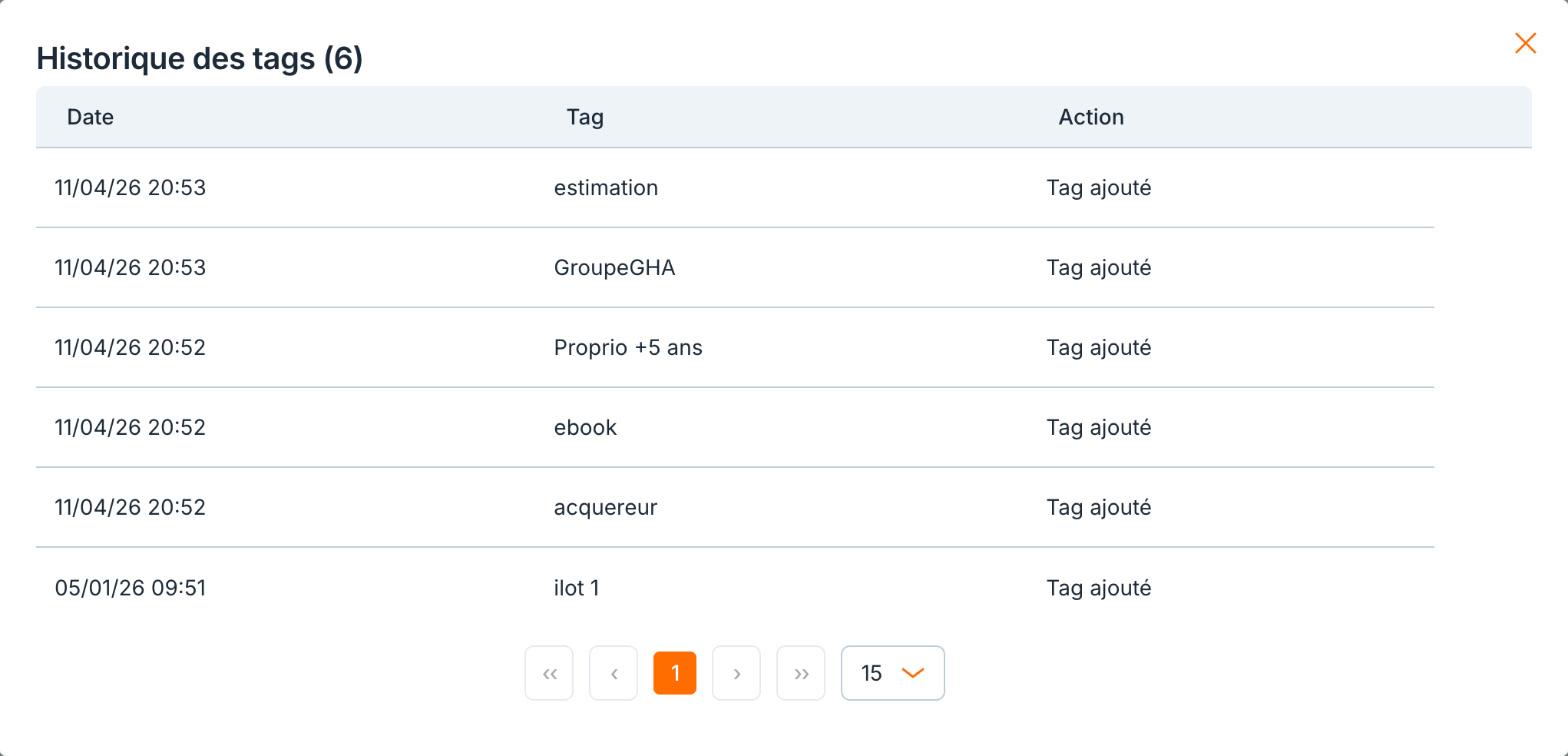Click the date 05/01/26 09:51
Screen dimensions: 1568x756
coord(130,588)
